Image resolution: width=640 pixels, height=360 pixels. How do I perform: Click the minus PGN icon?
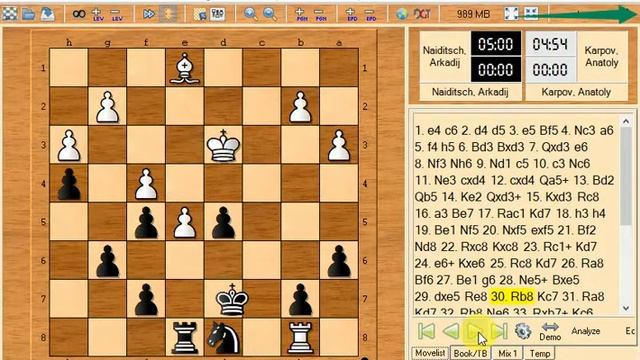coord(320,15)
